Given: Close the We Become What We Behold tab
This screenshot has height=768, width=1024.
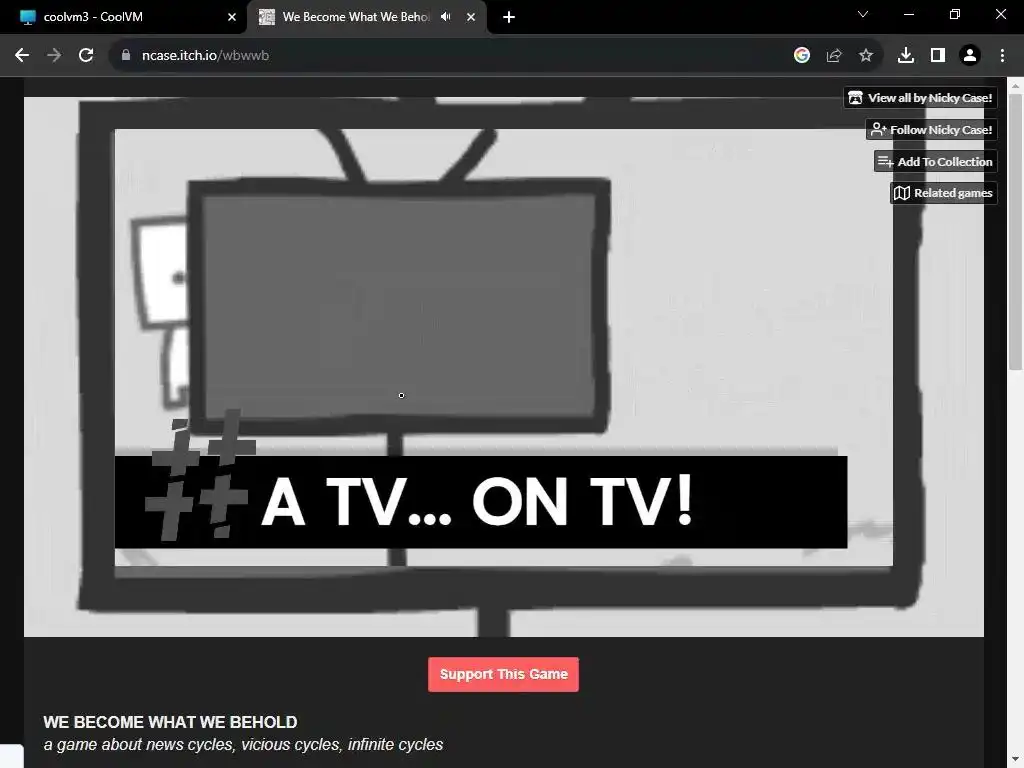Looking at the screenshot, I should (471, 17).
